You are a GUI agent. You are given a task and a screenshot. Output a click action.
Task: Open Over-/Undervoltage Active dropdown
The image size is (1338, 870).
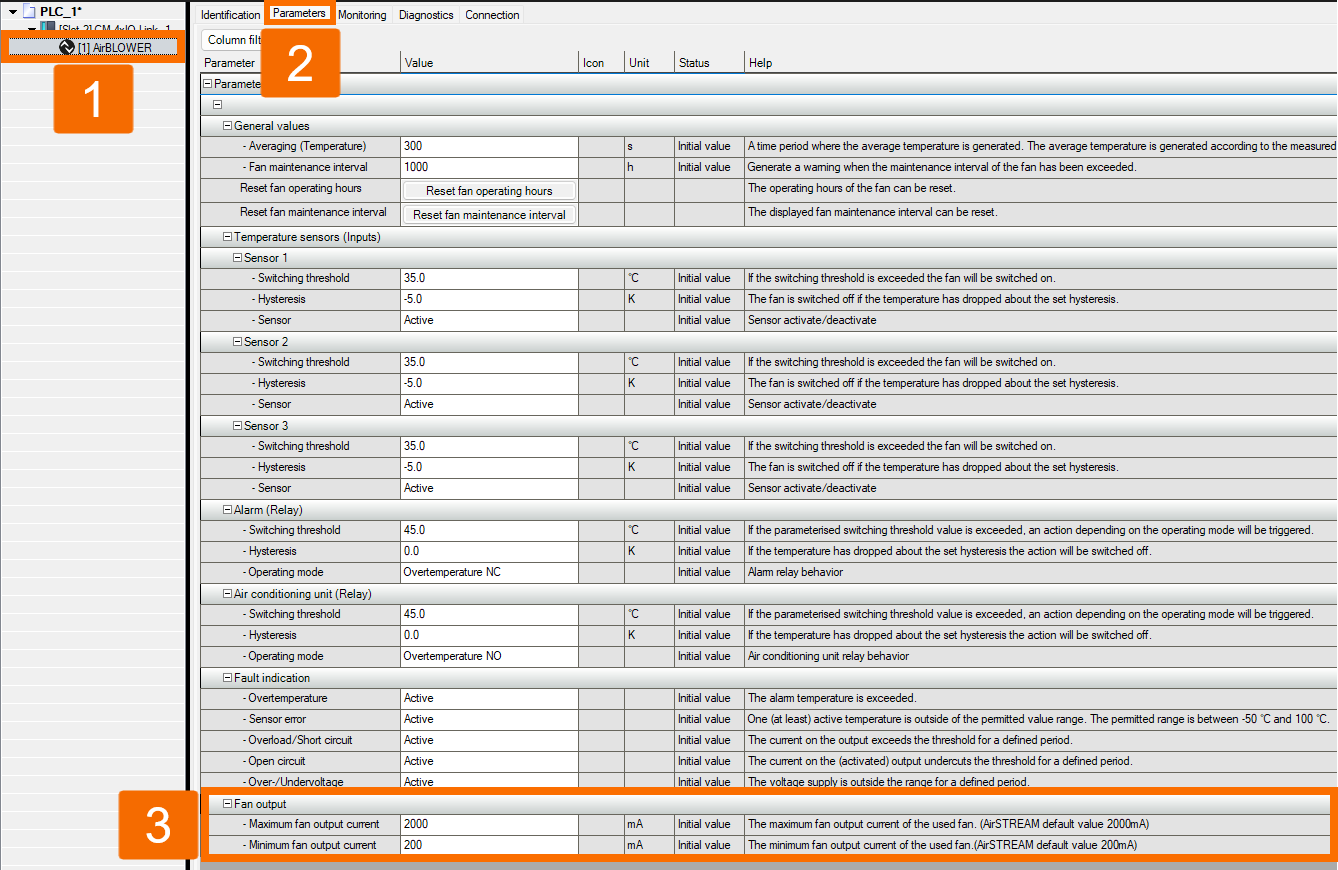[x=489, y=782]
